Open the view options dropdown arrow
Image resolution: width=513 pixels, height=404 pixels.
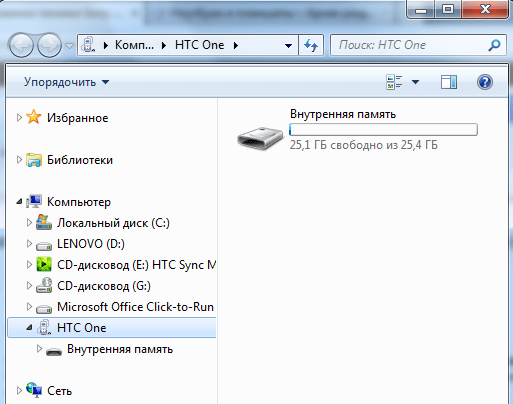pos(415,82)
